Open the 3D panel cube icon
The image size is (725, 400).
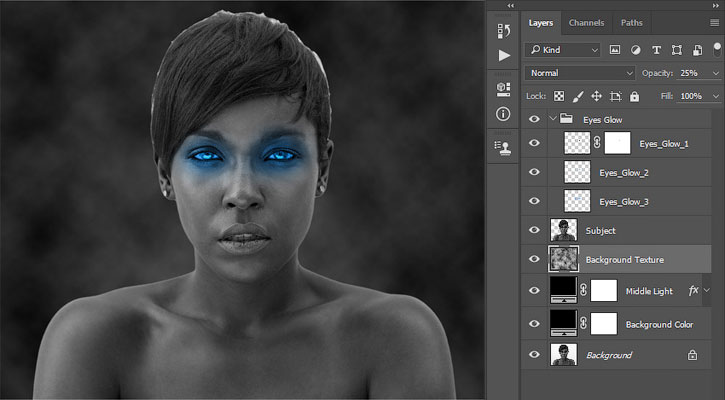[x=504, y=89]
